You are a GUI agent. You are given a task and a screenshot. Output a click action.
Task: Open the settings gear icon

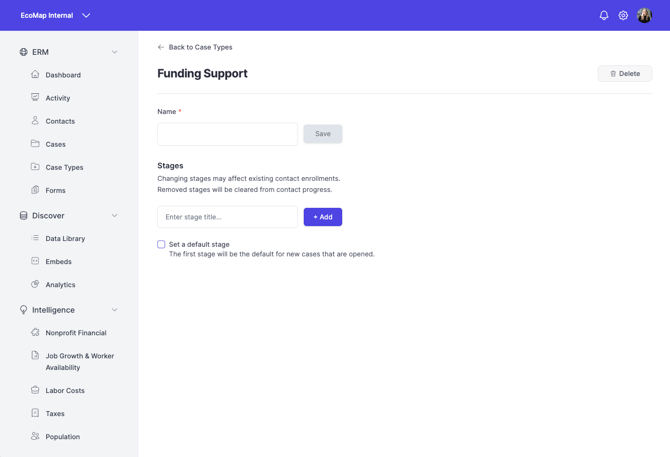tap(623, 15)
